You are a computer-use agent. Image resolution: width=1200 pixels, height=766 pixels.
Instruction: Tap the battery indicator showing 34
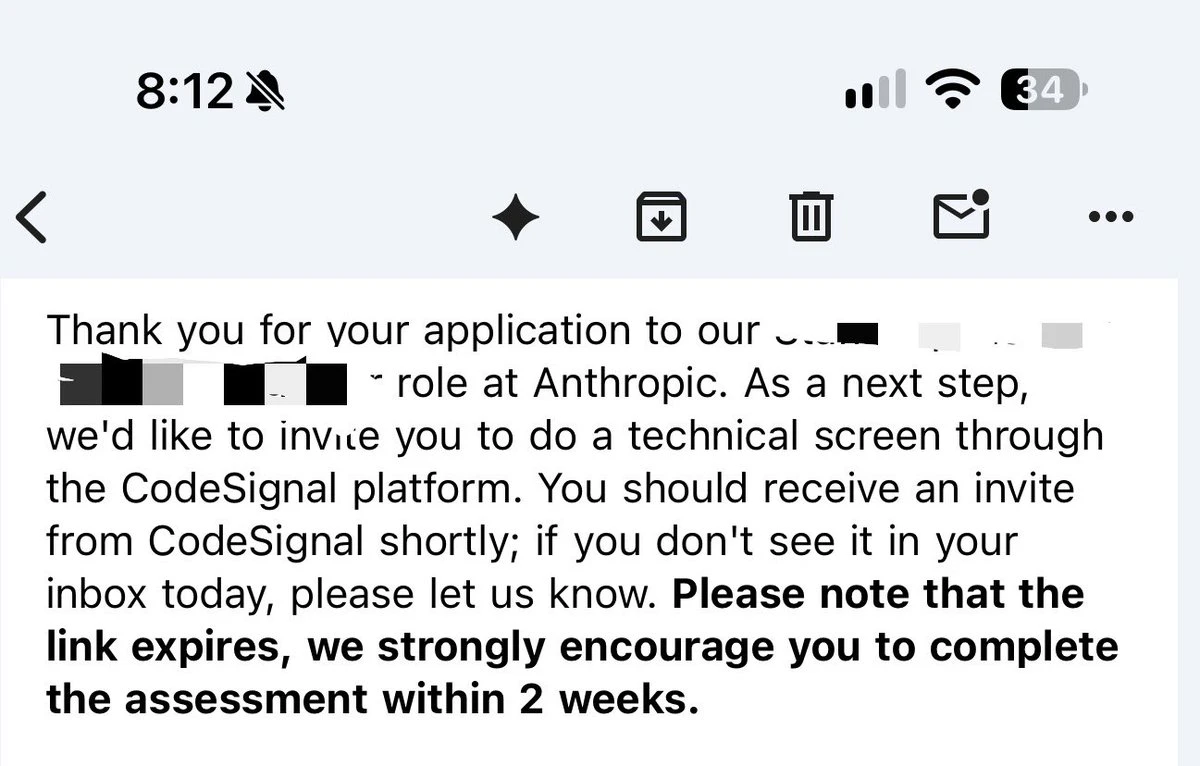coord(1043,90)
